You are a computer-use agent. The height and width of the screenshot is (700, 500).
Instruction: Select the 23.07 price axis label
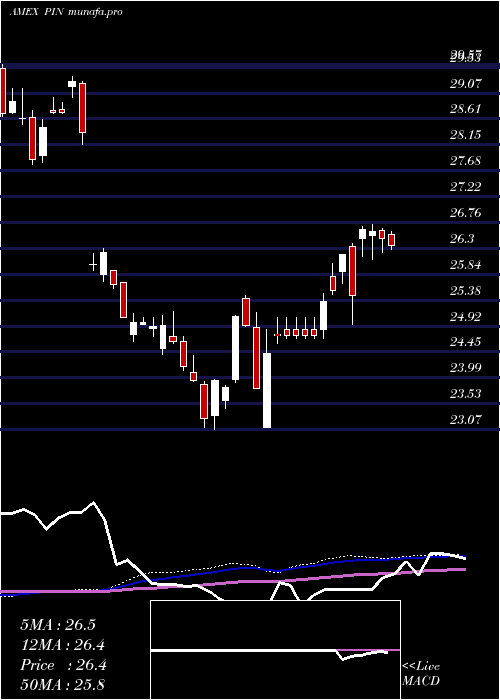(x=466, y=420)
